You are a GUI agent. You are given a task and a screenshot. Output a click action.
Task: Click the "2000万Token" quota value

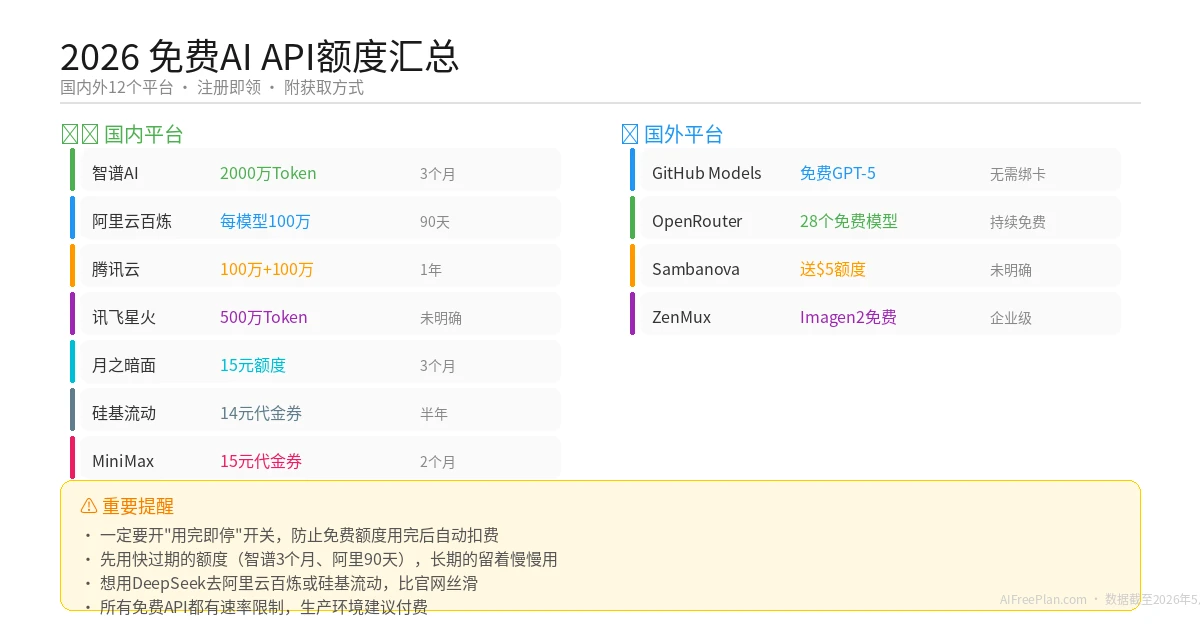pos(268,173)
